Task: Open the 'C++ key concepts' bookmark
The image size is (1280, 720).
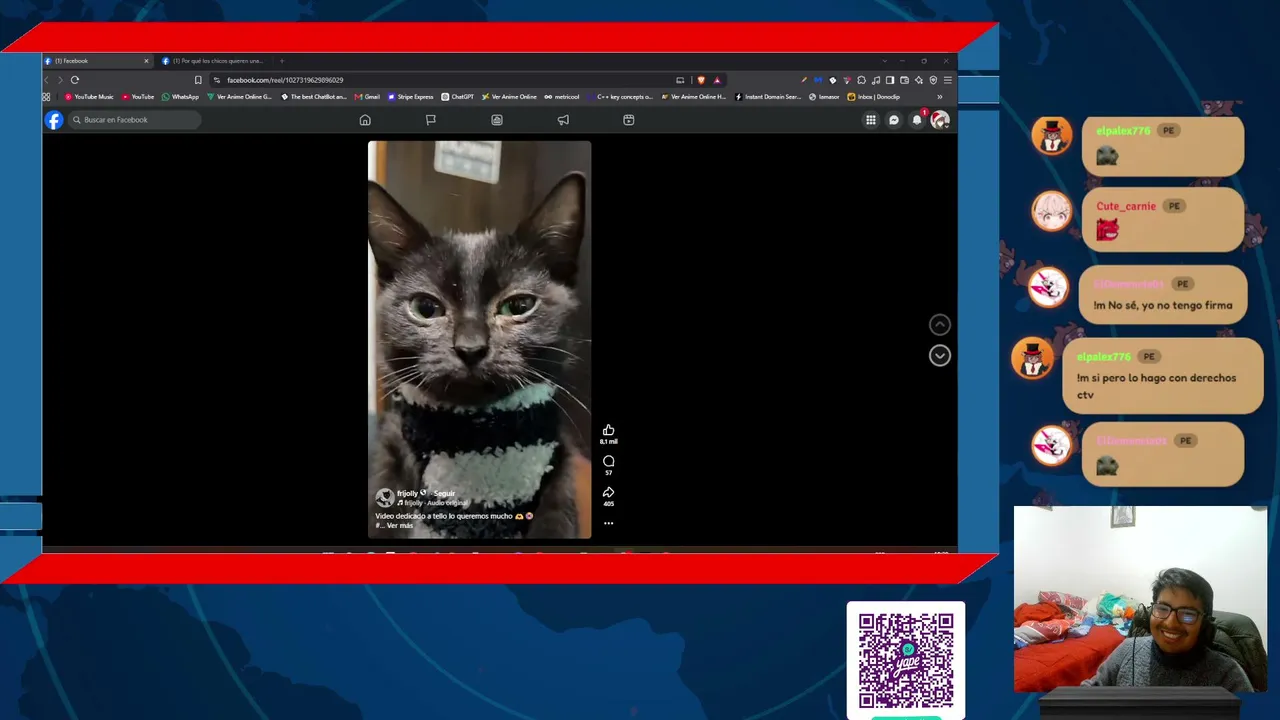Action: tap(620, 97)
